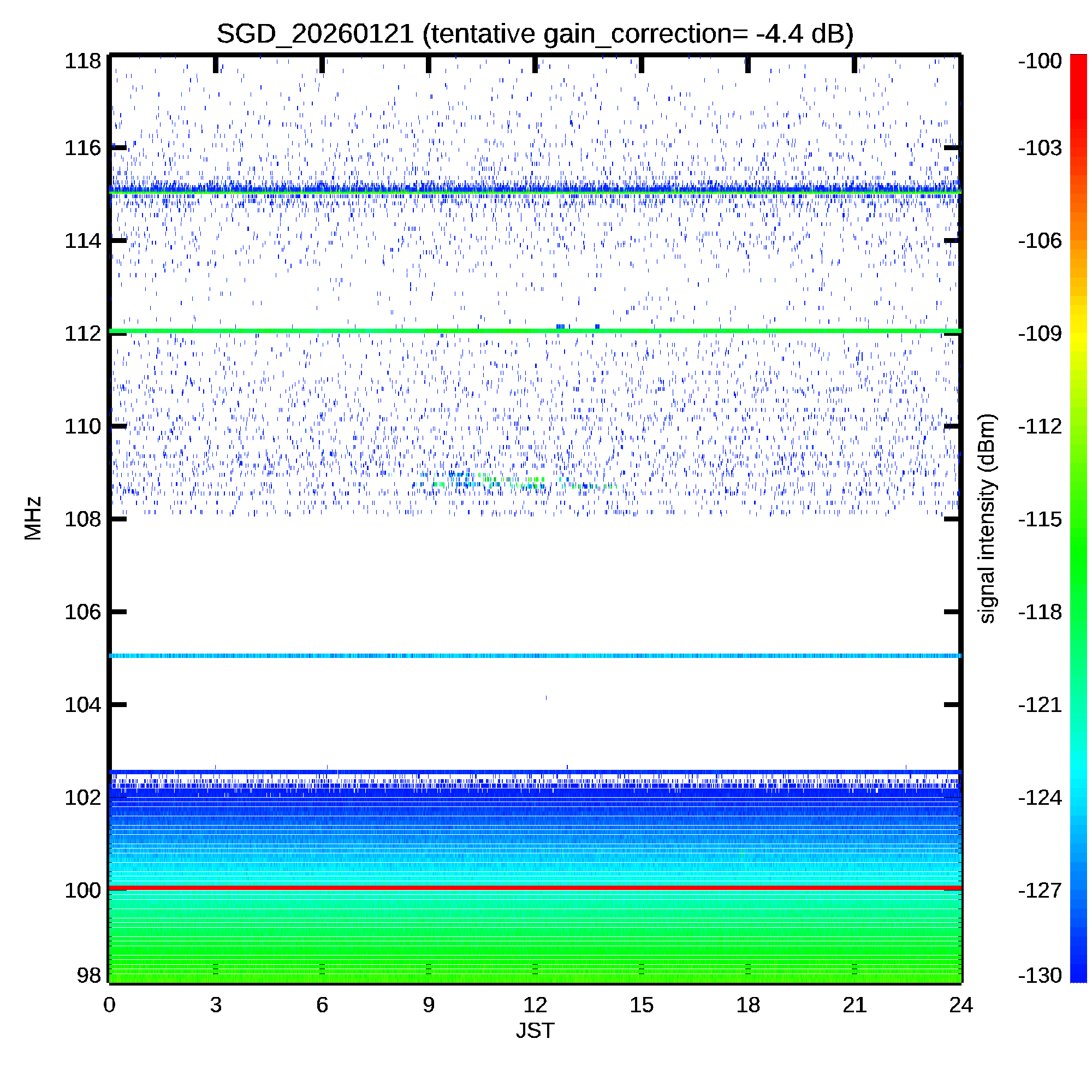
Task: Click the blue bottom of the colorbar
Action: (x=1078, y=975)
